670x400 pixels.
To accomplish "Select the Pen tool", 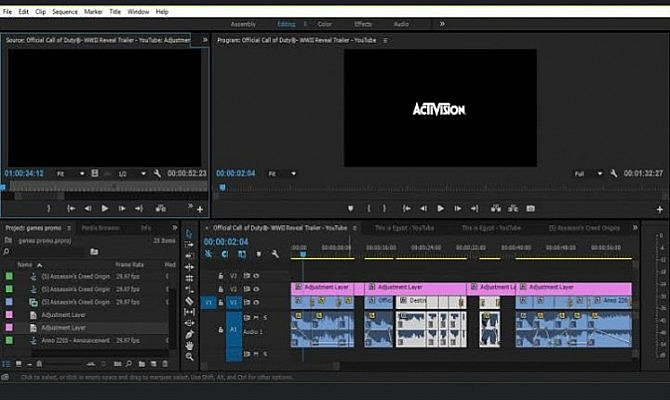I will 189,334.
